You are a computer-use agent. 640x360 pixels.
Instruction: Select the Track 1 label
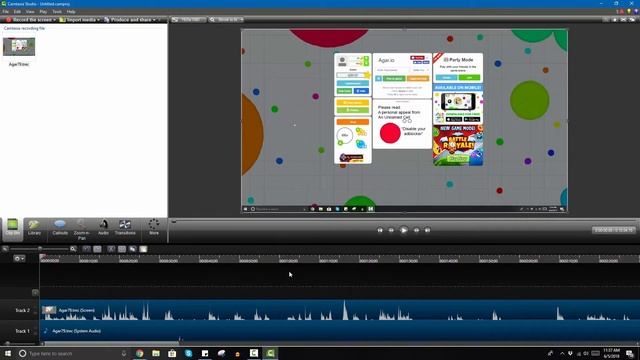click(x=22, y=331)
